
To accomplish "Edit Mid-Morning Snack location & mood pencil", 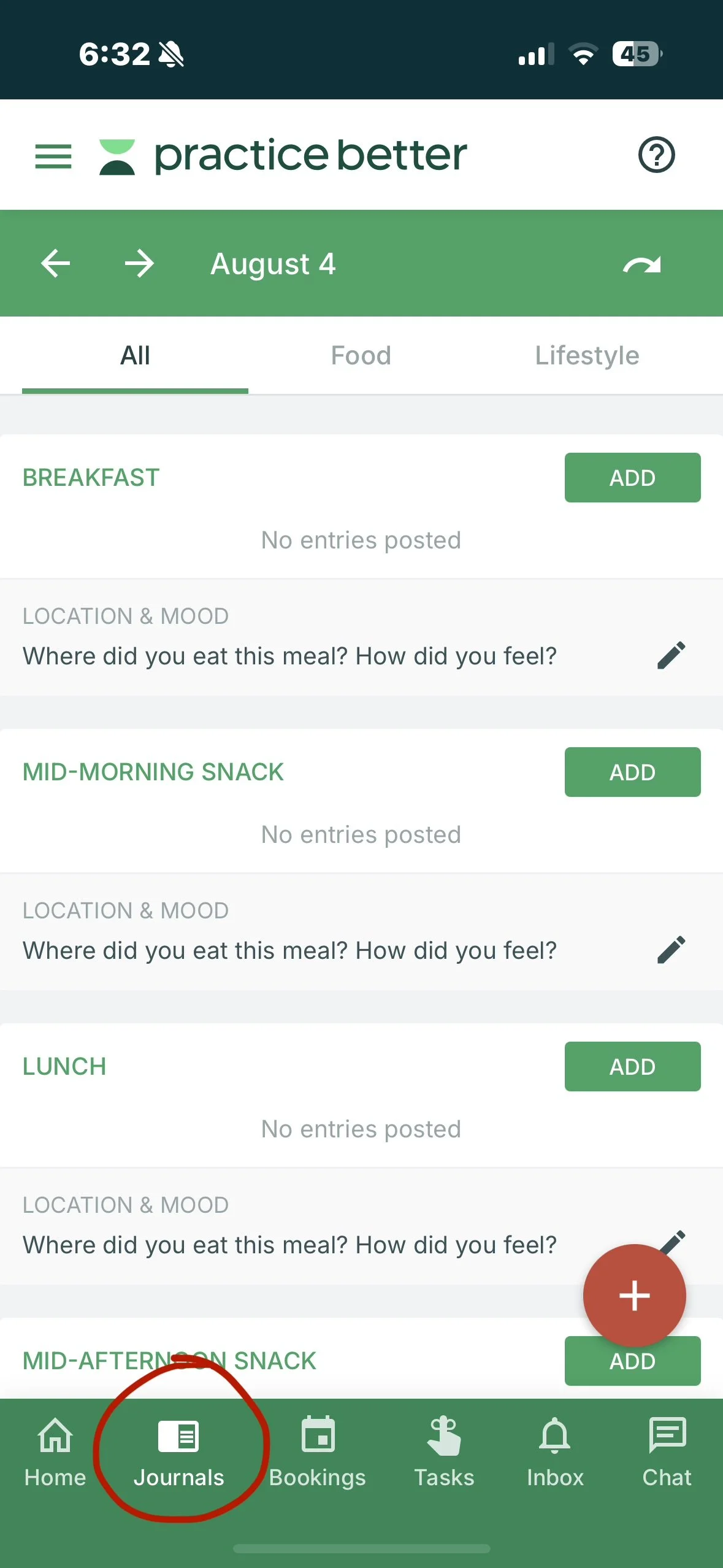I will pos(671,950).
